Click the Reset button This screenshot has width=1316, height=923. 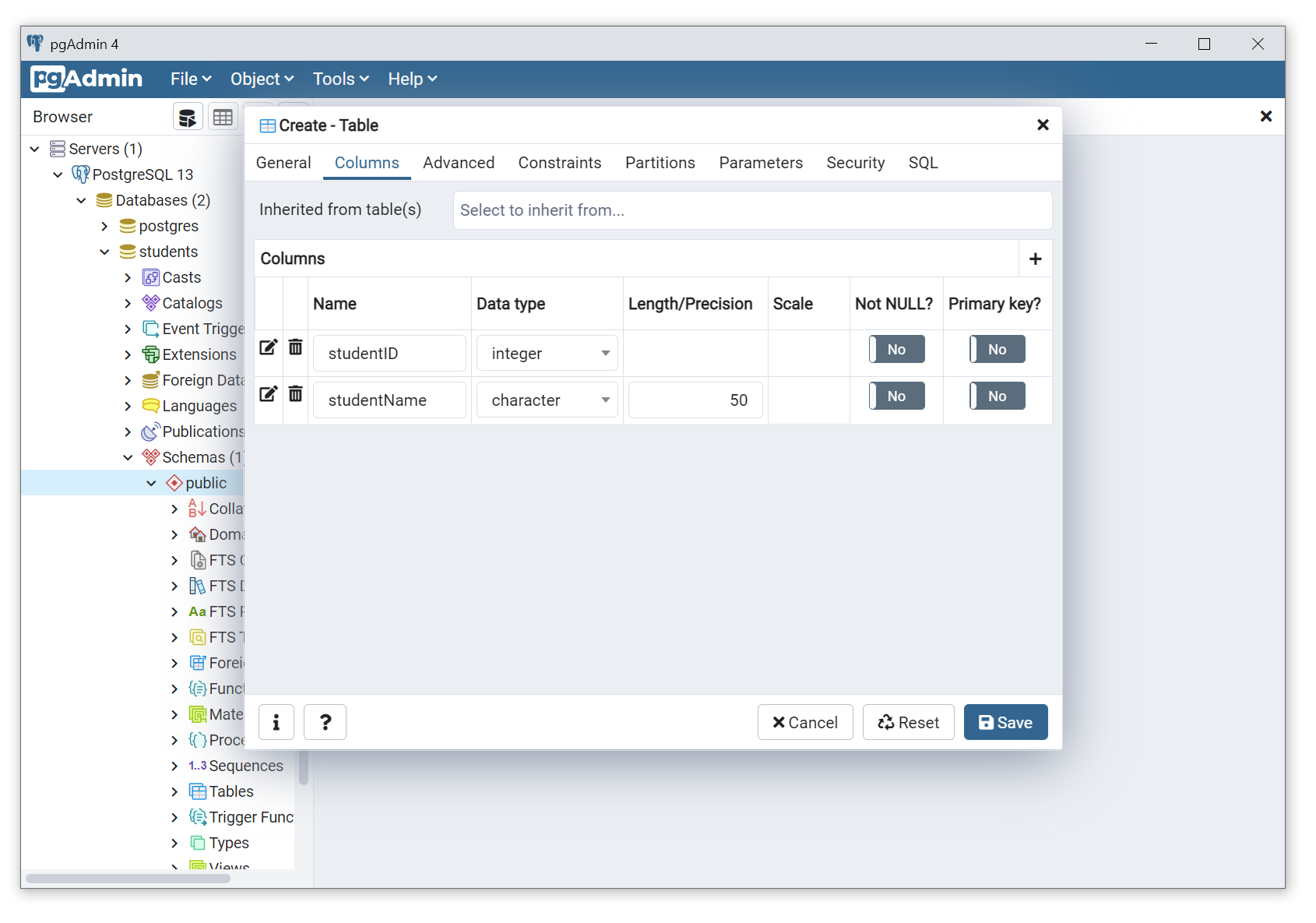909,722
